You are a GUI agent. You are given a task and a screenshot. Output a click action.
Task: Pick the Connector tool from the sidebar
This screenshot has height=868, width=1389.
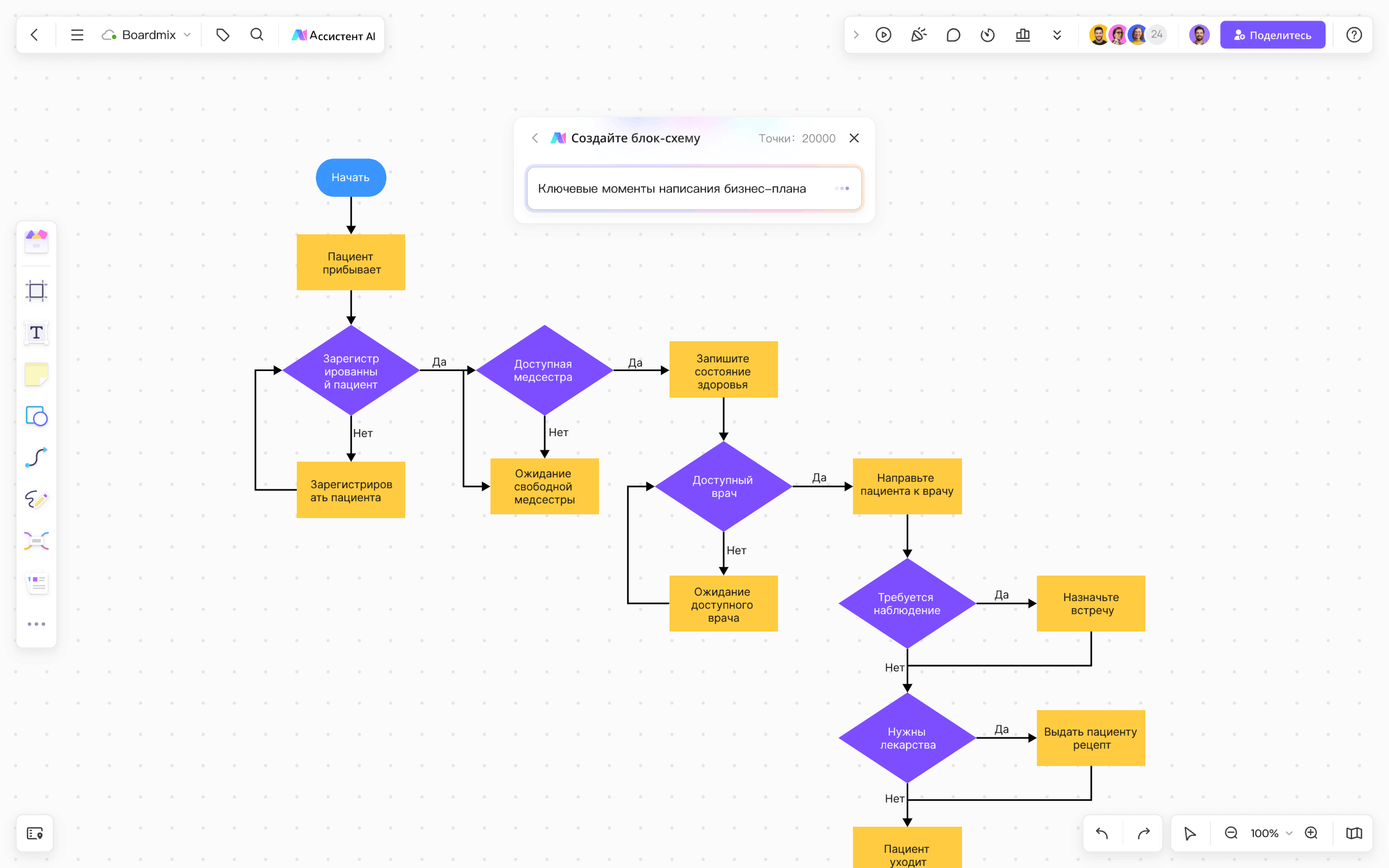point(36,457)
